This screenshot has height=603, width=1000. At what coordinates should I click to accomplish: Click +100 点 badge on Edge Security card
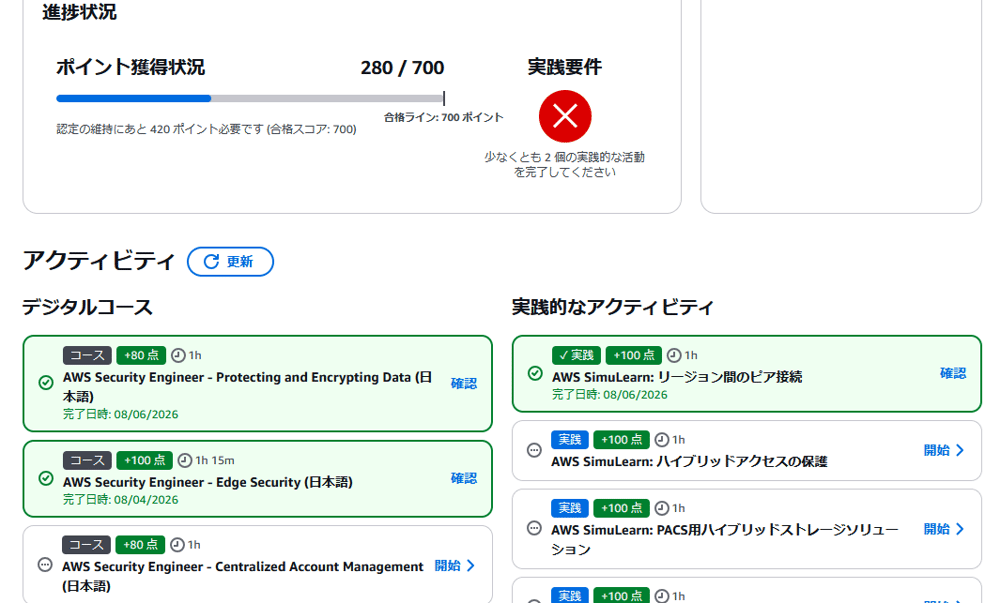pyautogui.click(x=144, y=460)
